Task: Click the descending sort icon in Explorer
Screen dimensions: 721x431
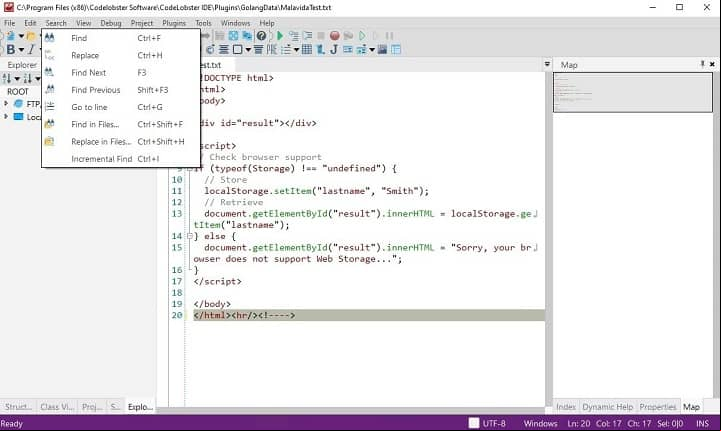Action: 27,78
